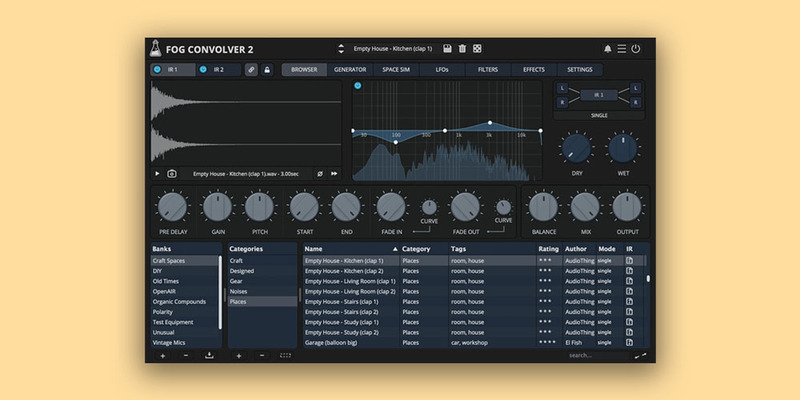Delete the preset using the trash icon
This screenshot has width=800, height=400.
462,48
